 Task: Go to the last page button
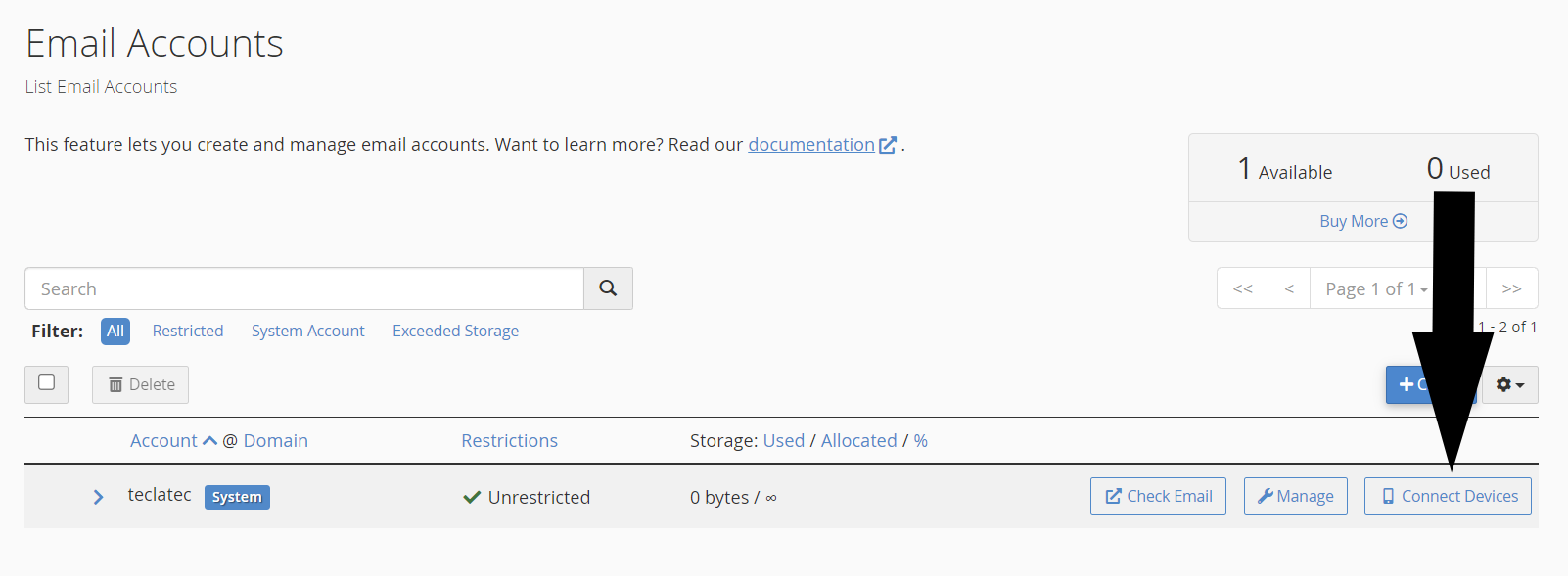[x=1511, y=288]
